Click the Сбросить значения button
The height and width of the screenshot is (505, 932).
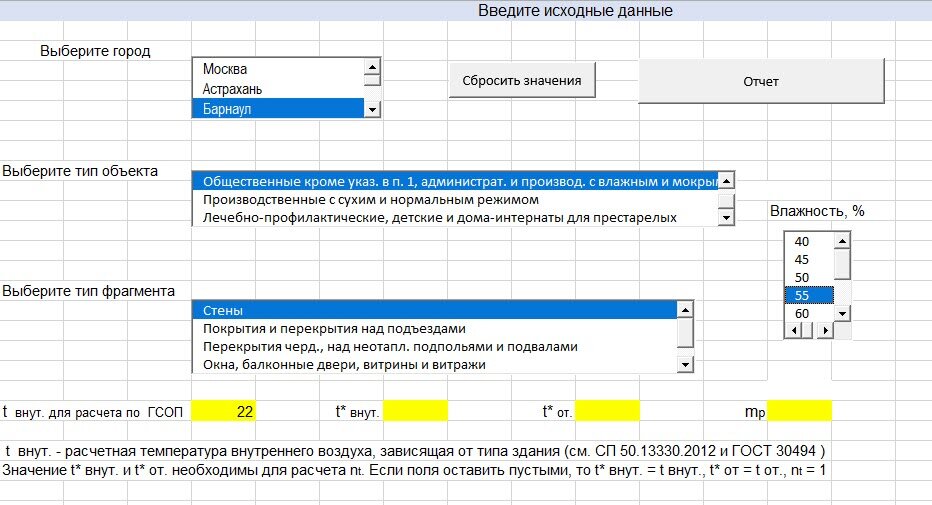pyautogui.click(x=522, y=80)
